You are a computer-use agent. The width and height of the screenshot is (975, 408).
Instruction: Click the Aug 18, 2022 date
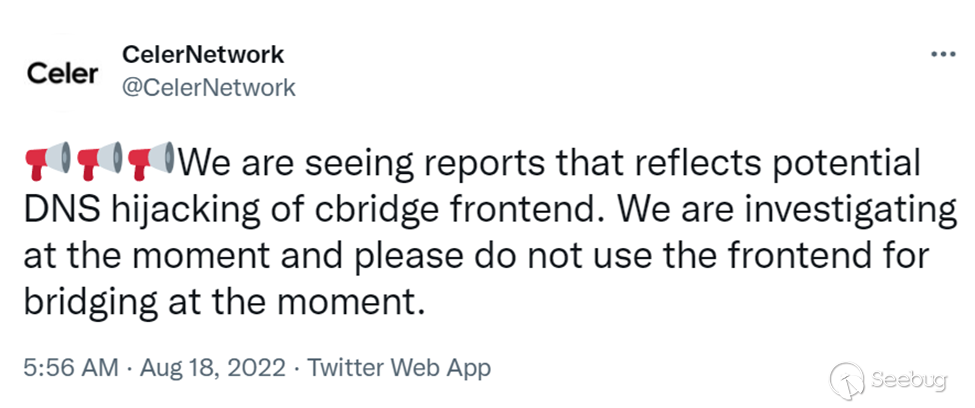pyautogui.click(x=212, y=368)
